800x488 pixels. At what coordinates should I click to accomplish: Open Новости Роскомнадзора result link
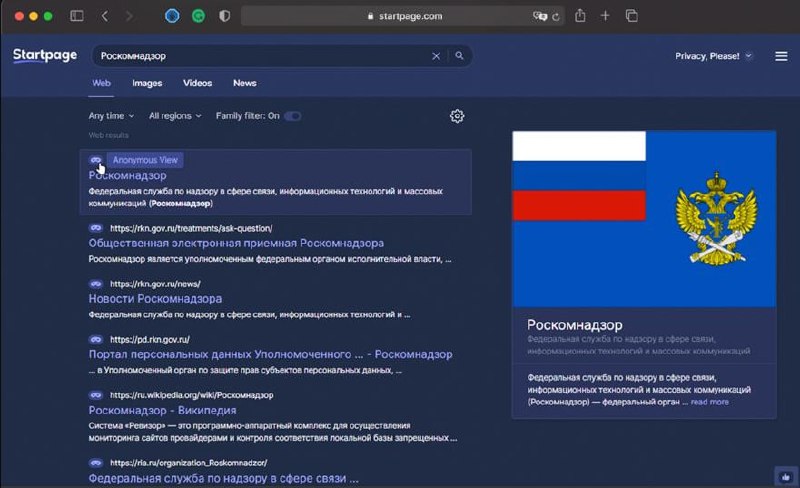(155, 299)
